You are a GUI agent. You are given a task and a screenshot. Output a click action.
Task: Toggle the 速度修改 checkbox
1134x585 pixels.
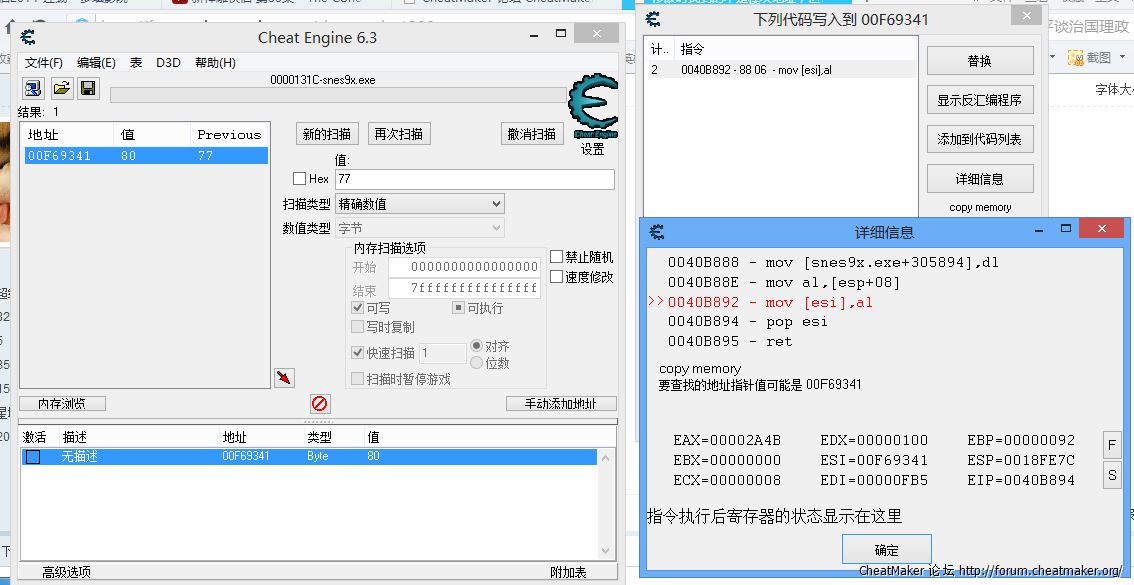pos(557,277)
